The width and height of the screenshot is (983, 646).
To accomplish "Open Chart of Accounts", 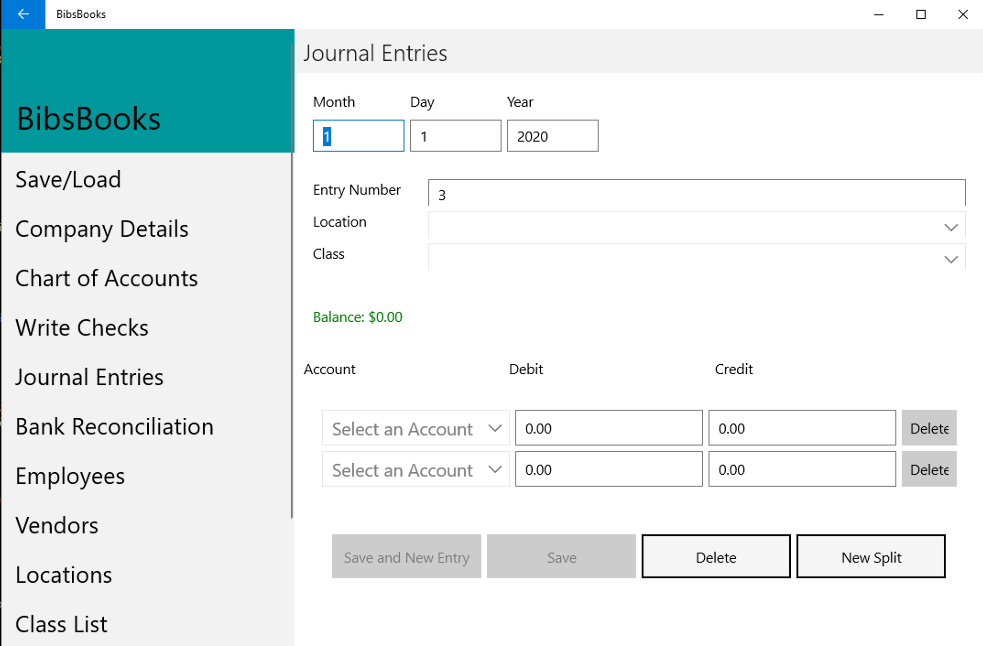I will point(106,279).
